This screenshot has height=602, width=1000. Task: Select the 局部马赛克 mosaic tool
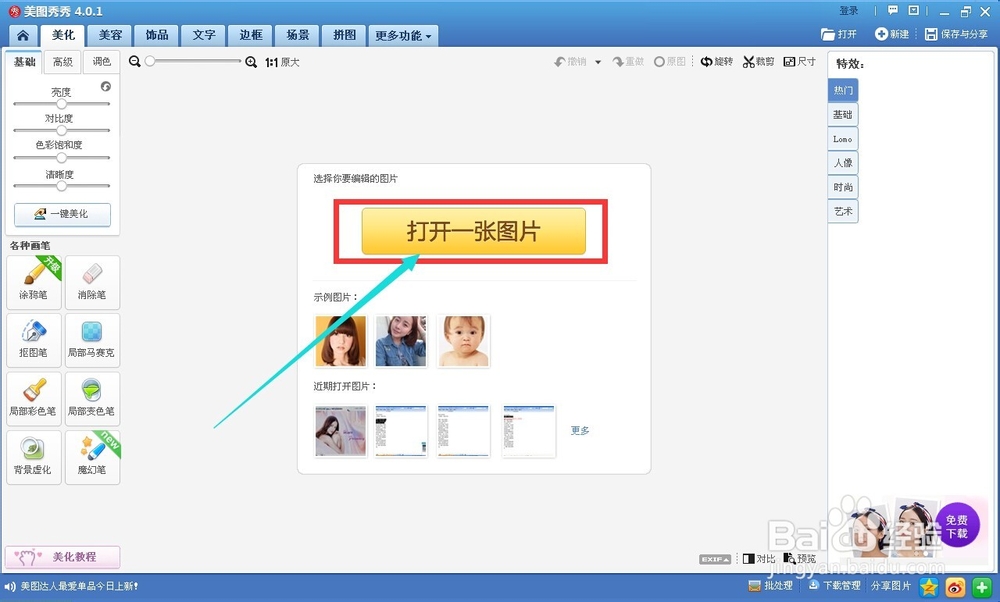tap(92, 340)
